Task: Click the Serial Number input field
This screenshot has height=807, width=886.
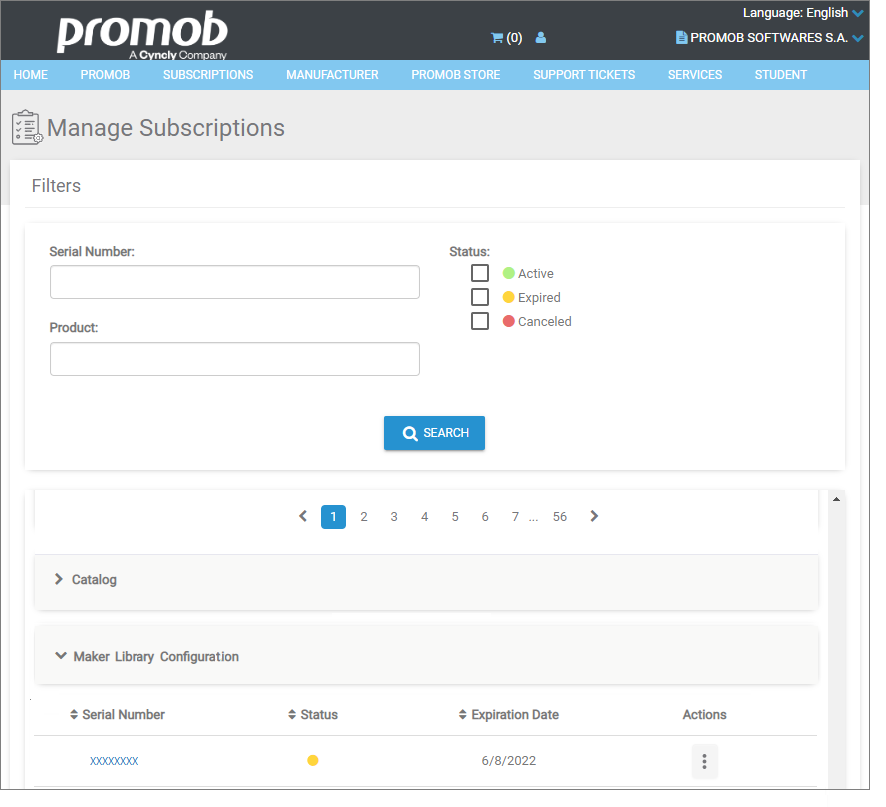Action: click(234, 282)
